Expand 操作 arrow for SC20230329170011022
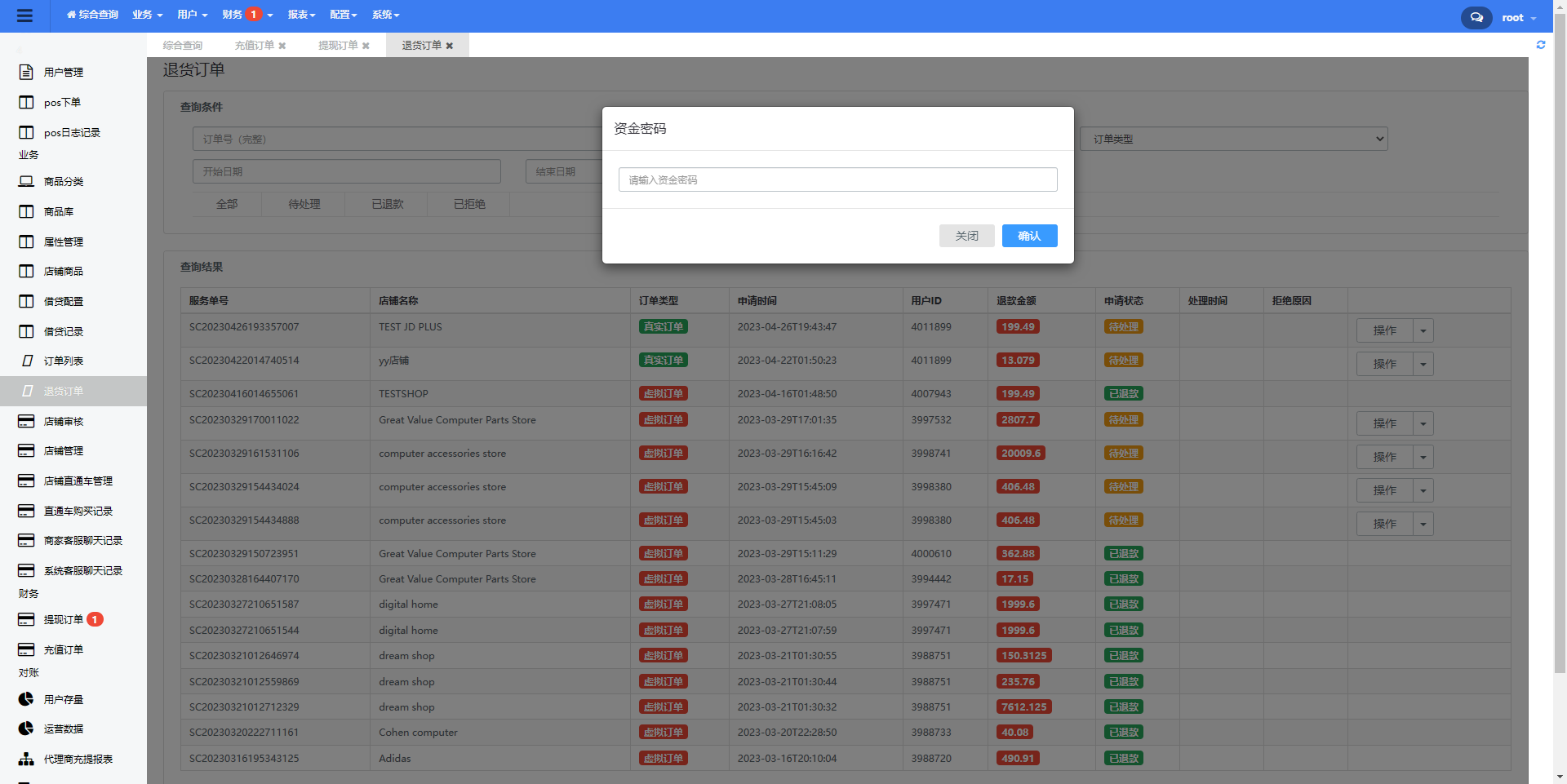Viewport: 1567px width, 784px height. pos(1423,423)
